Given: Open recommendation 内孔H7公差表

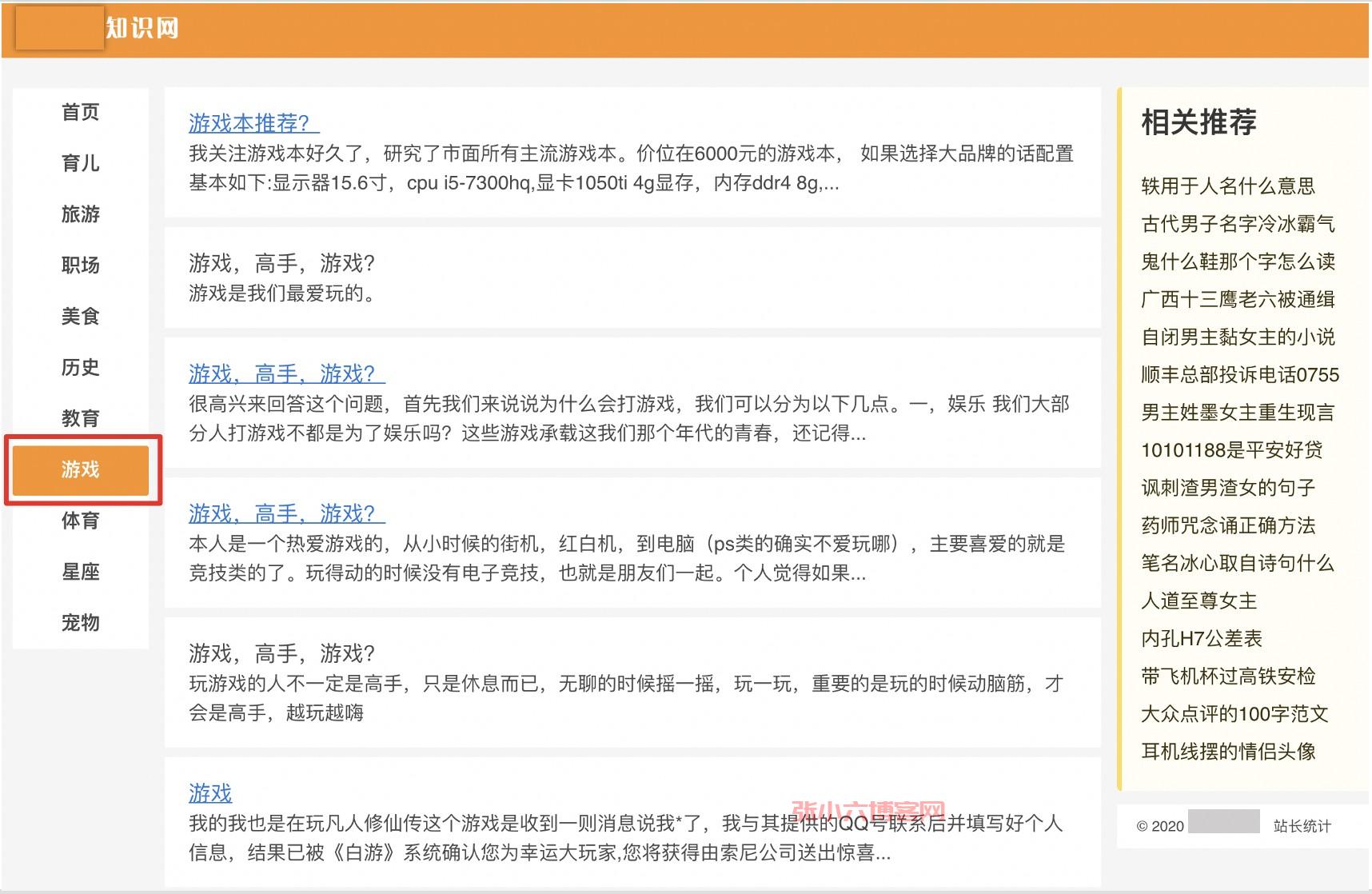Looking at the screenshot, I should (x=1202, y=638).
